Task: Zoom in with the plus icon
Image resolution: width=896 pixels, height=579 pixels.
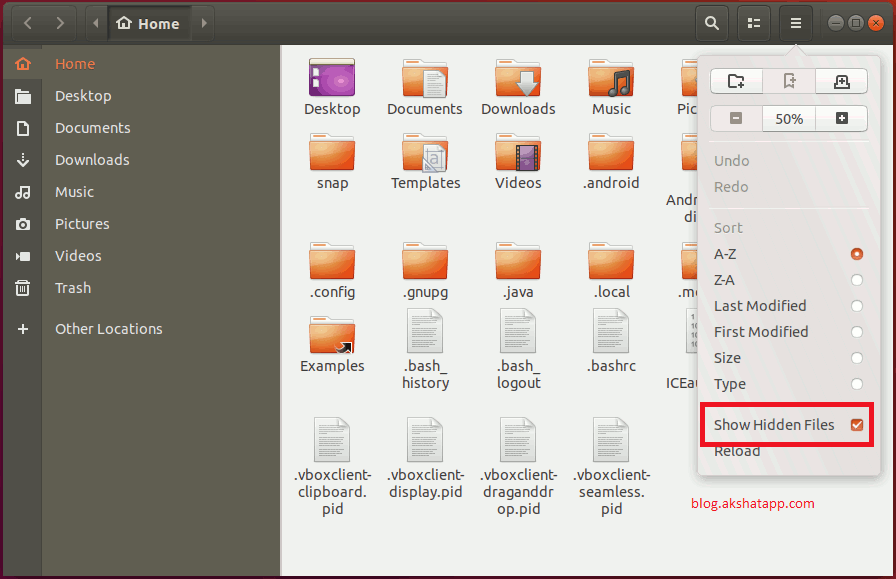Action: (x=841, y=118)
